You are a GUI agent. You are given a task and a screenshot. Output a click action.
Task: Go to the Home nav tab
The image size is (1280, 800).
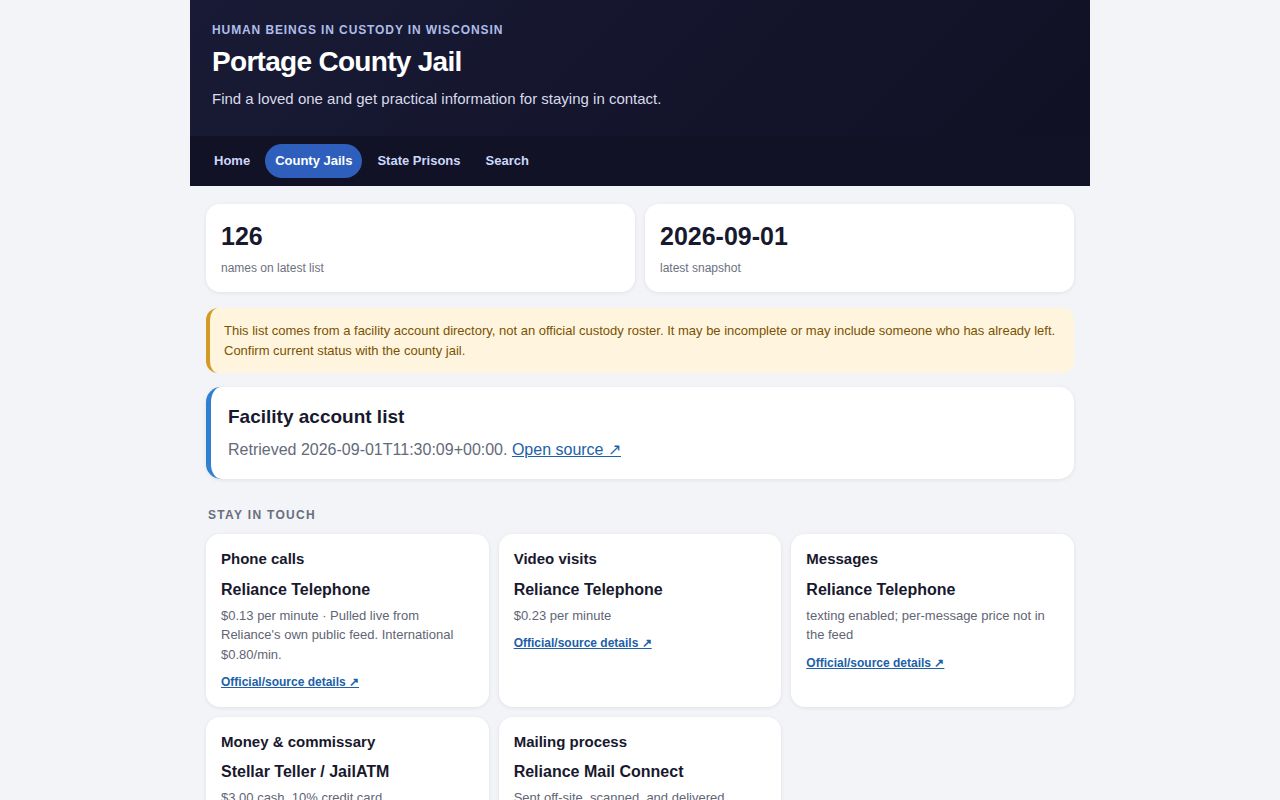[232, 161]
